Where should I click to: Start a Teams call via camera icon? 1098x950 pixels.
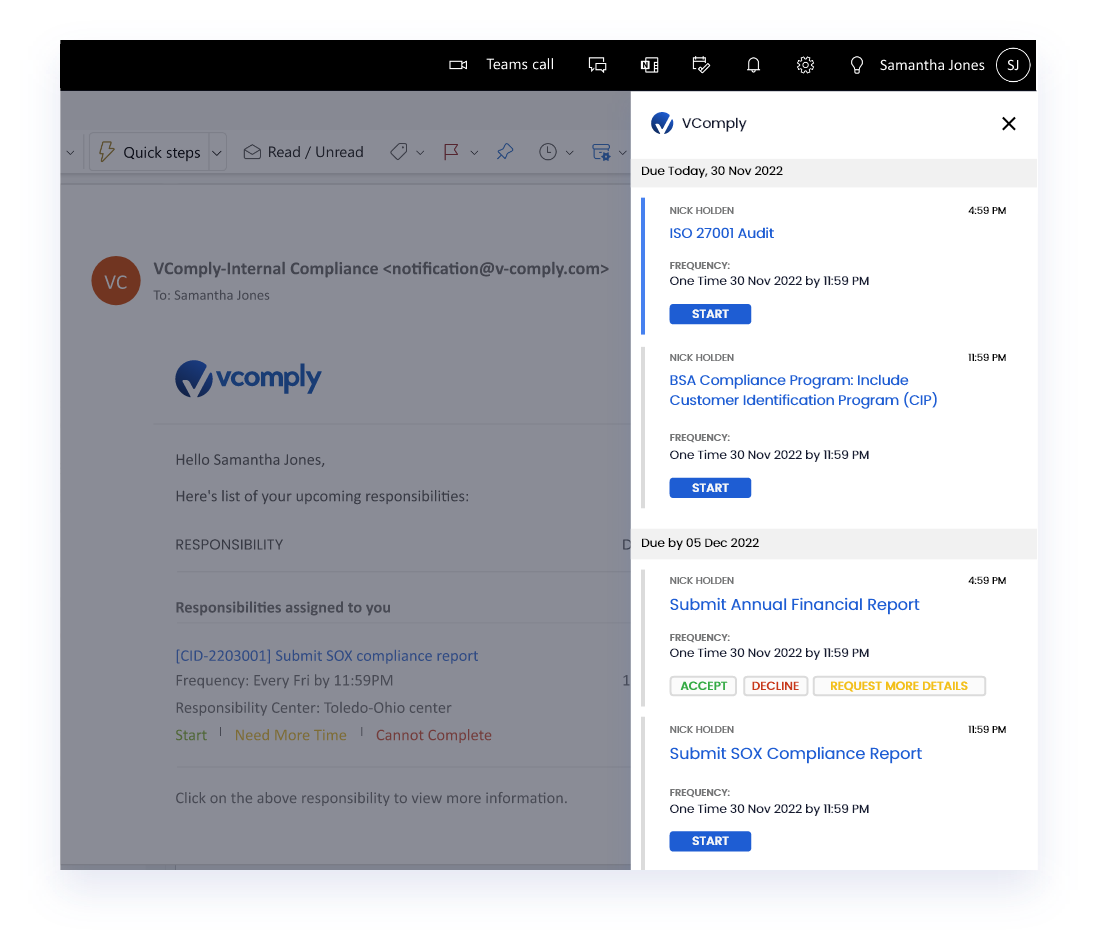[x=458, y=65]
